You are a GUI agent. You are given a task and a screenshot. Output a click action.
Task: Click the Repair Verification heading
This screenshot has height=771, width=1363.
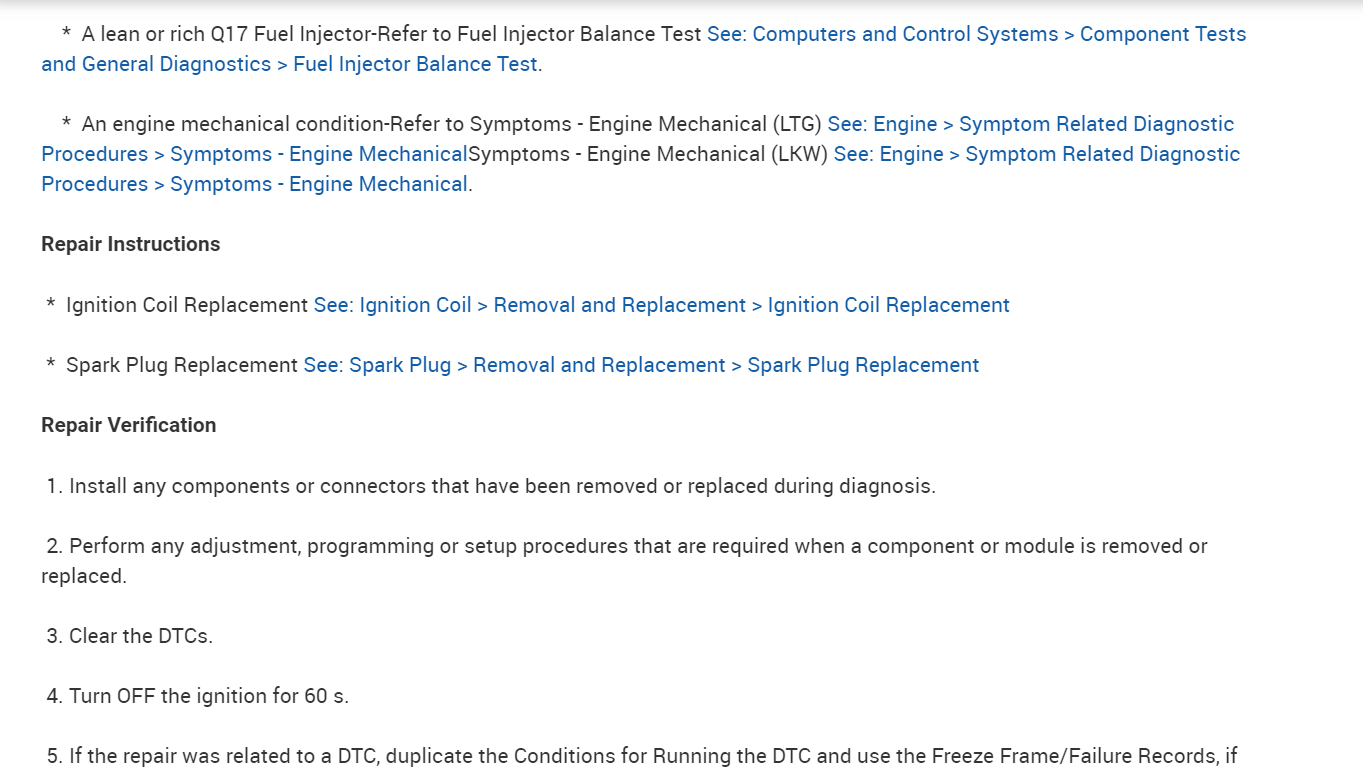point(128,425)
